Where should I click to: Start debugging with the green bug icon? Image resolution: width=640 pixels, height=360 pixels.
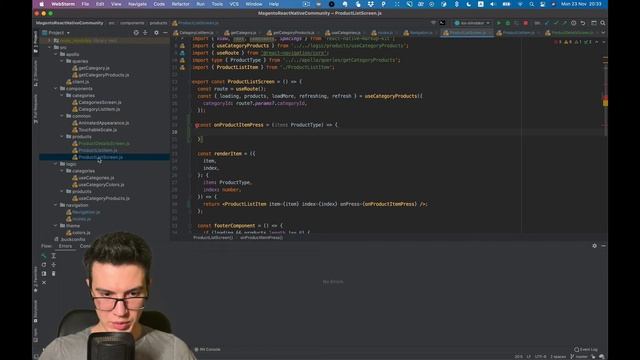point(508,23)
